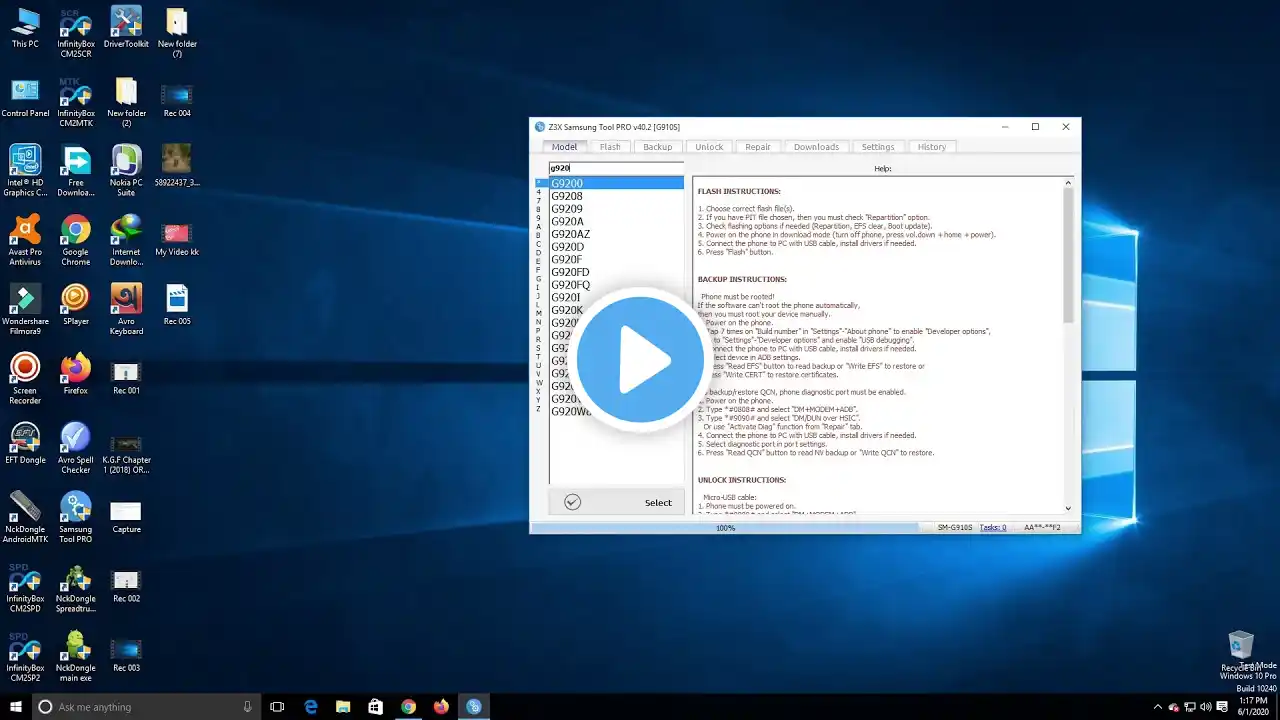Click the Help panel vertical scrollbar

click(1068, 345)
